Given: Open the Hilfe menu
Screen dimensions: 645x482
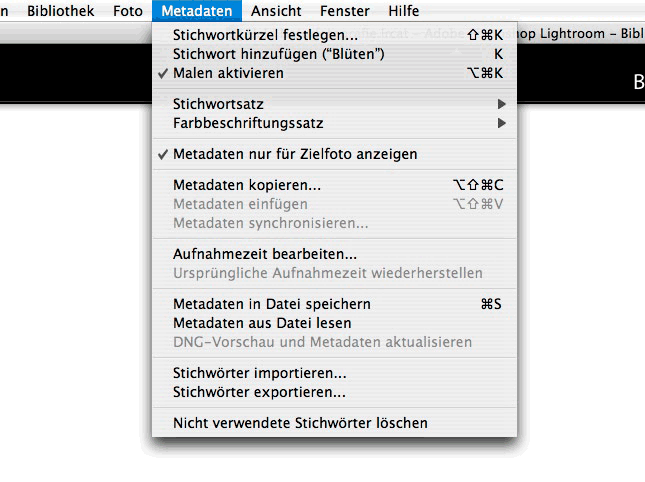Looking at the screenshot, I should pos(404,11).
